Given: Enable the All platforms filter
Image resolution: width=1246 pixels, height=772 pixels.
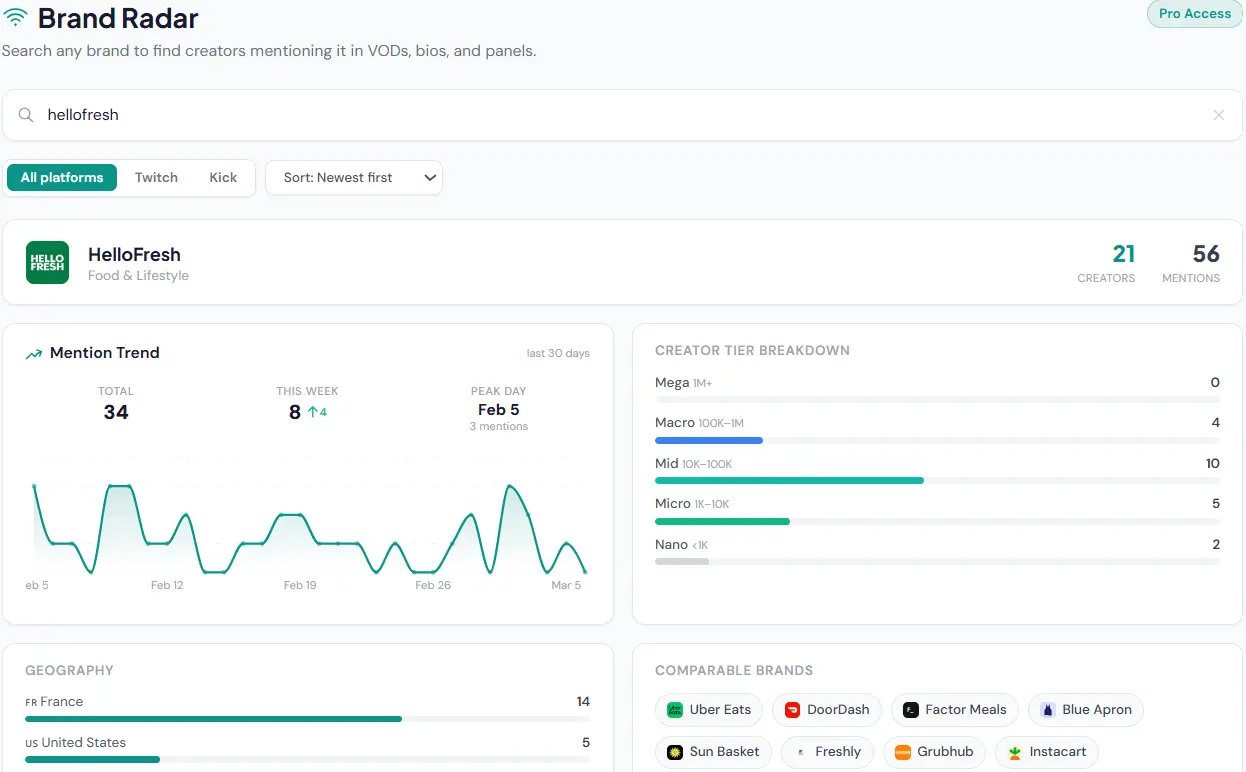Looking at the screenshot, I should click(61, 177).
